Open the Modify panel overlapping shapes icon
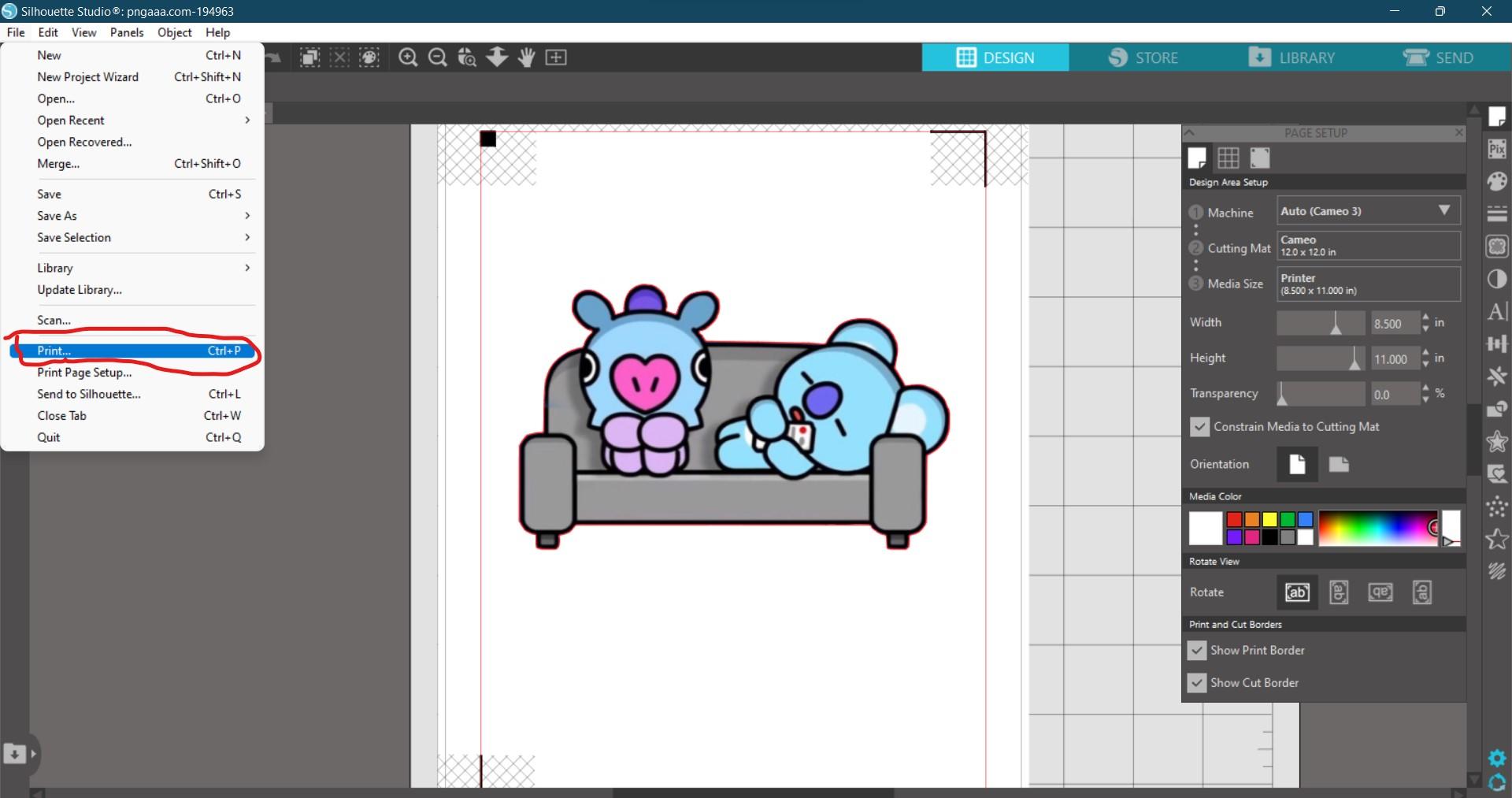Screen dimensions: 1512x798 (1497, 409)
